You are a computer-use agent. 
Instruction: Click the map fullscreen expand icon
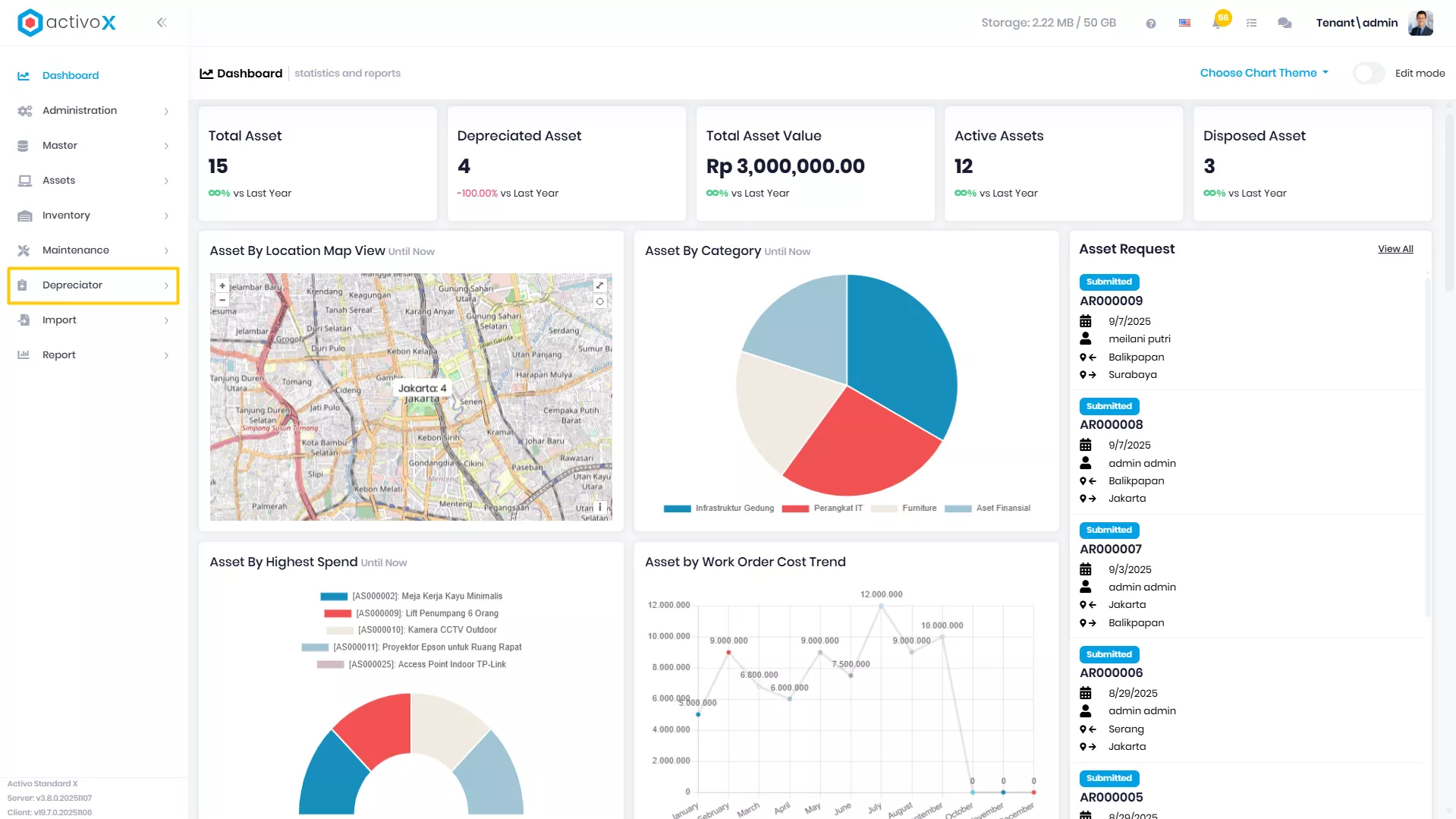[x=599, y=285]
